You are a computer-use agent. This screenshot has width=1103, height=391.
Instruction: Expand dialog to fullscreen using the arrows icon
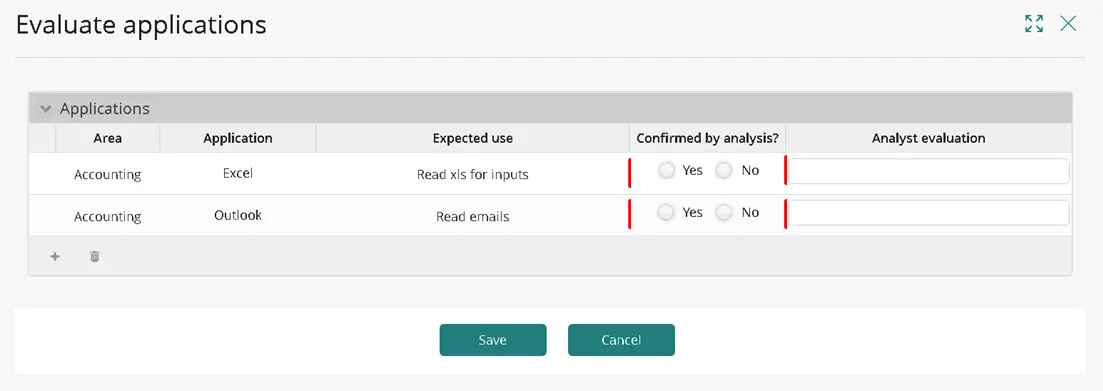[x=1034, y=23]
